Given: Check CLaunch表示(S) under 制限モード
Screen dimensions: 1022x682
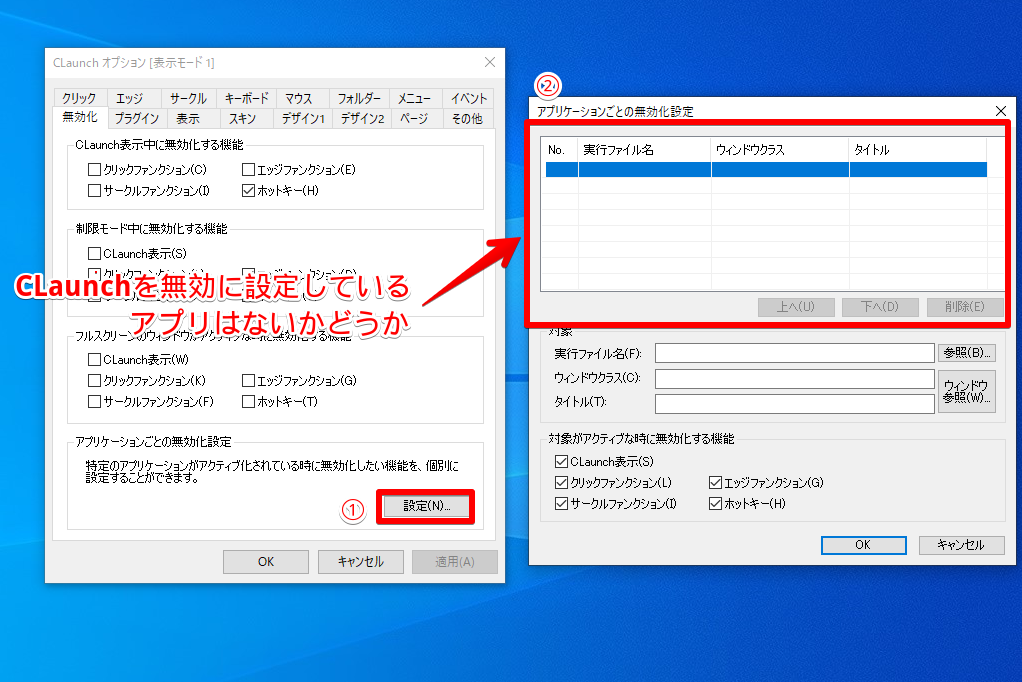Looking at the screenshot, I should click(95, 253).
